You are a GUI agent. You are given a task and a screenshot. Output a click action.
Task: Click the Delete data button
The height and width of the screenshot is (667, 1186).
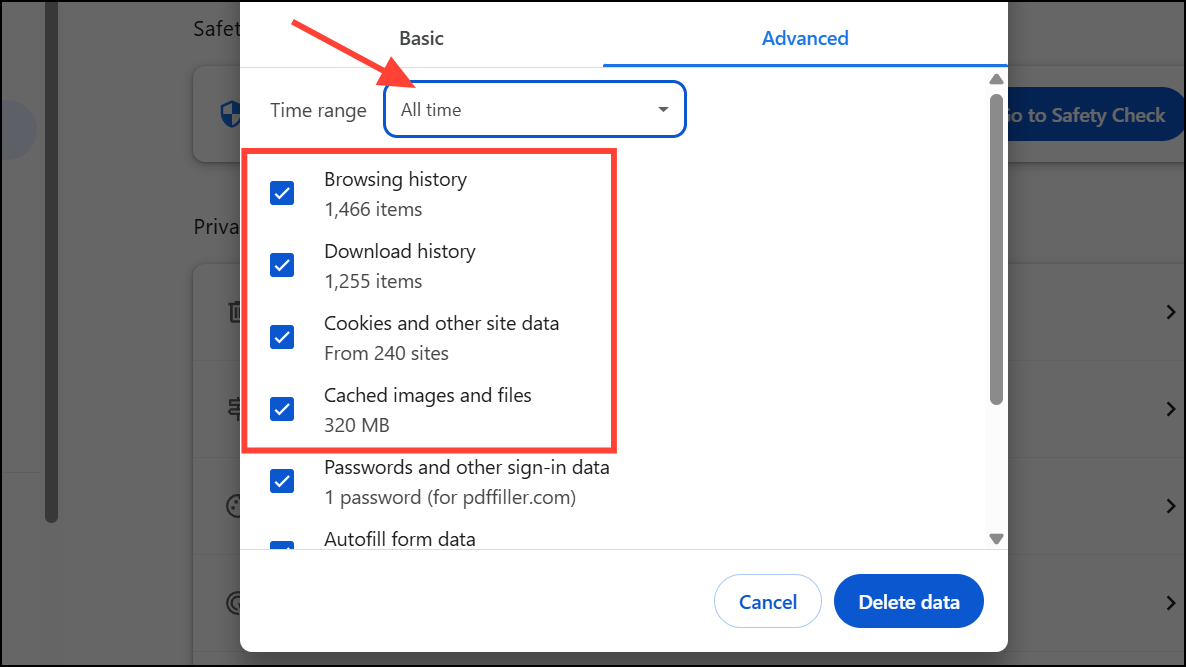908,602
